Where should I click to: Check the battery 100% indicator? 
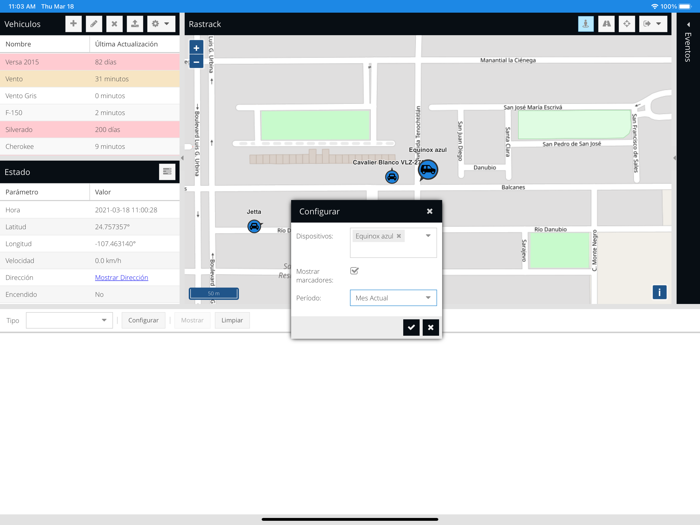(675, 6)
